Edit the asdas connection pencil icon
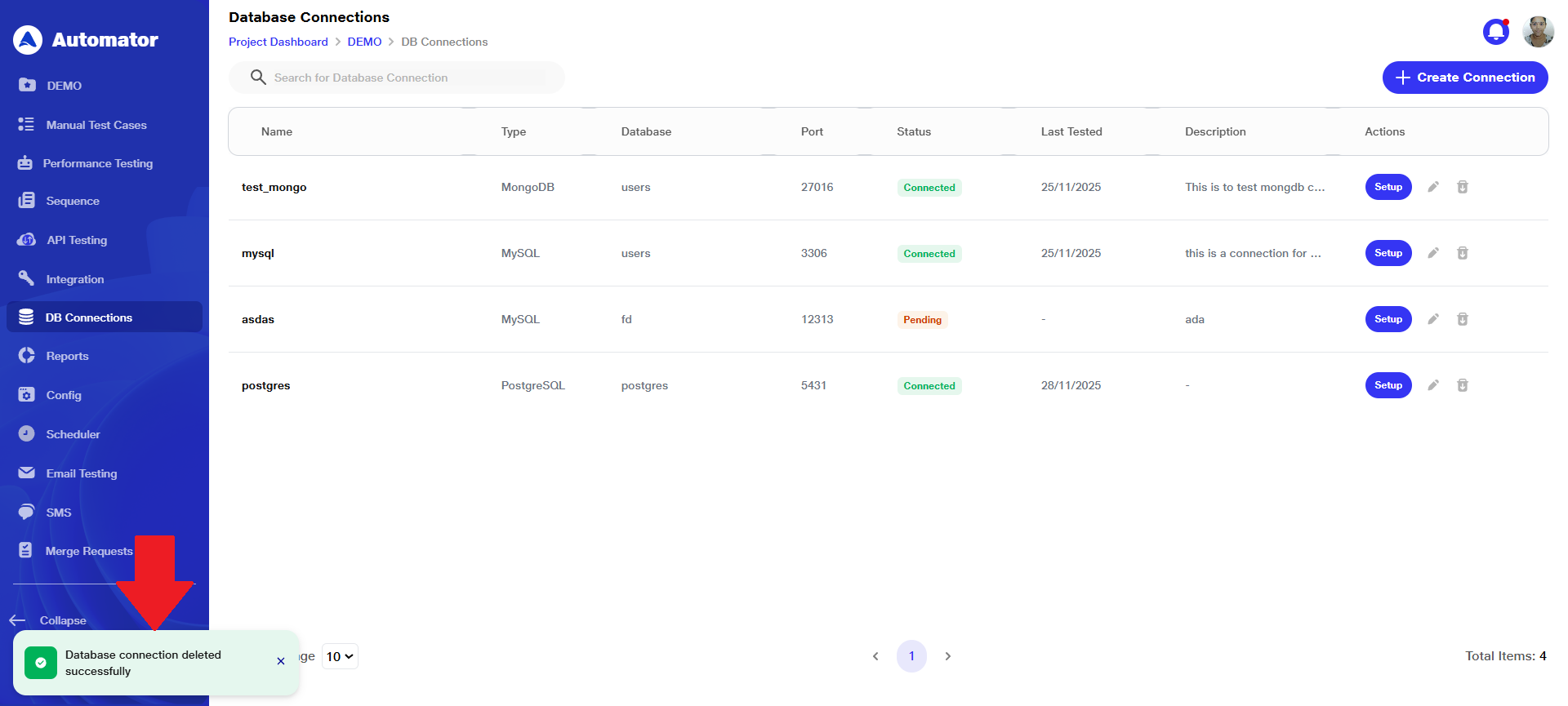The image size is (1568, 706). coord(1432,319)
